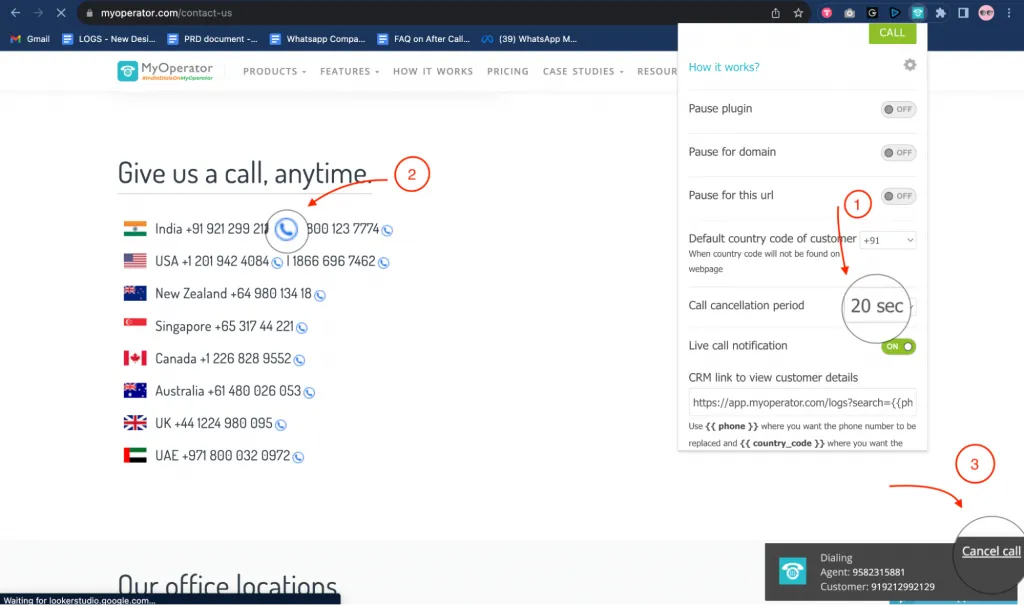
Task: Toggle the browser side panel icon
Action: click(963, 13)
